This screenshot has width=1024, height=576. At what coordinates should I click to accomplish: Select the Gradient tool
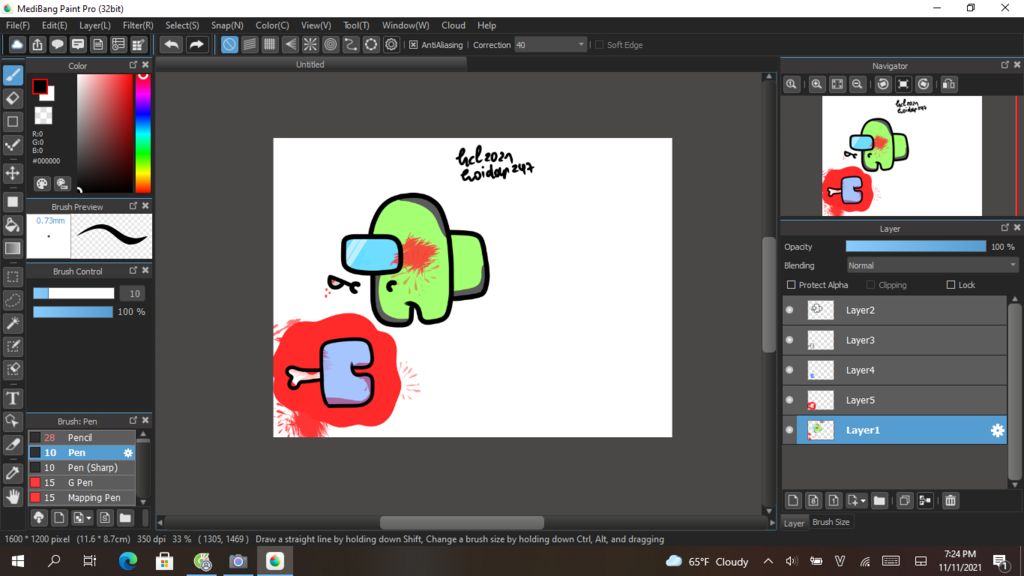tap(12, 248)
